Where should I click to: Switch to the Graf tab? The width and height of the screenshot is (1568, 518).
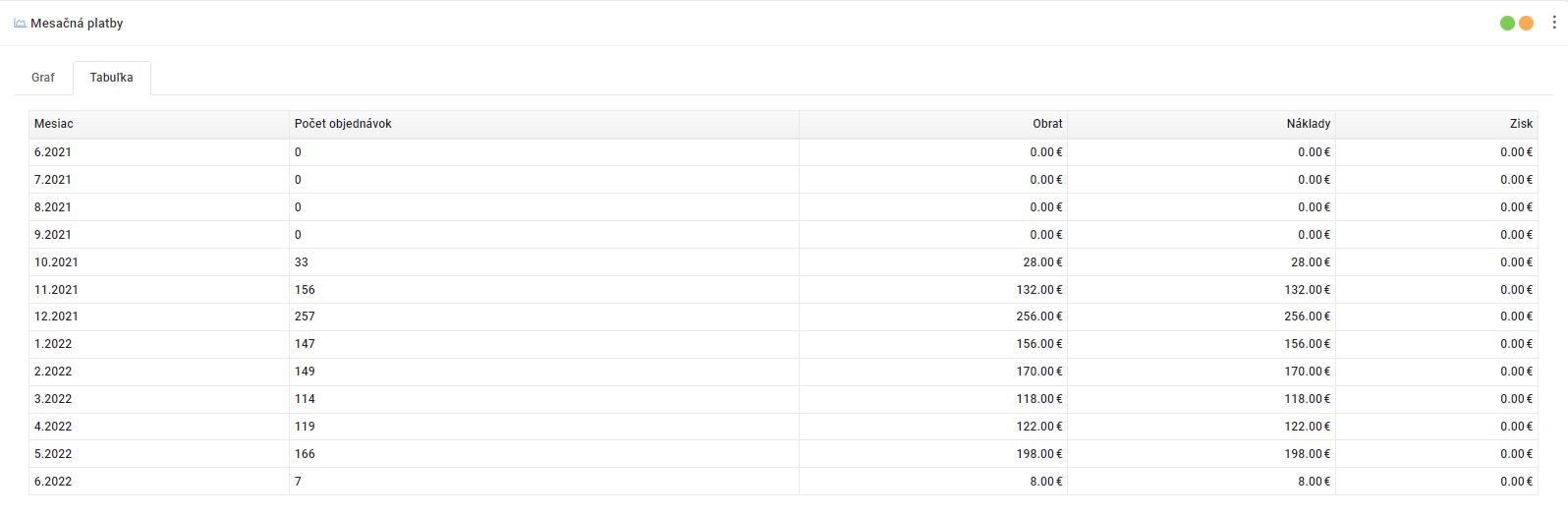(43, 78)
